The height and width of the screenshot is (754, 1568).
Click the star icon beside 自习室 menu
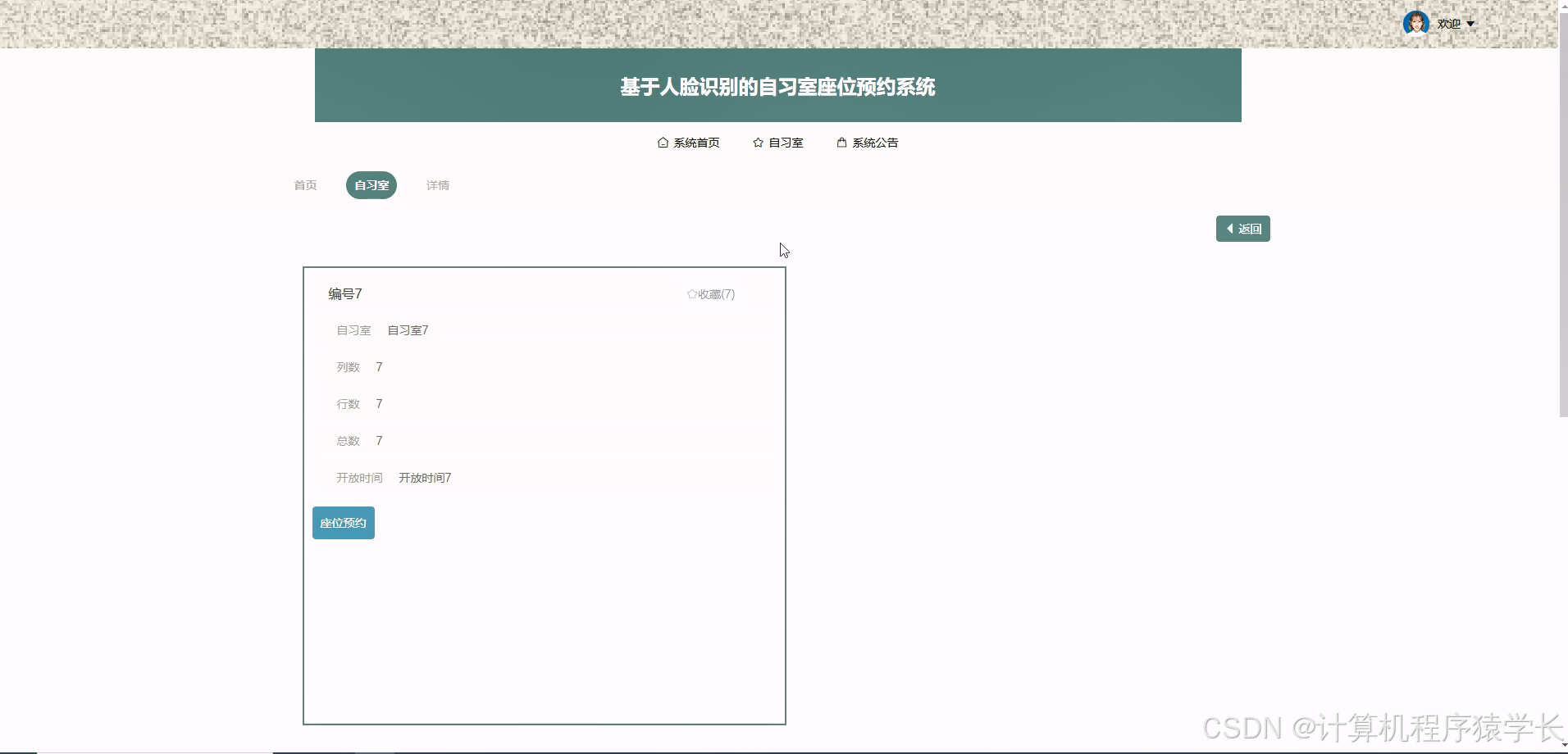758,143
